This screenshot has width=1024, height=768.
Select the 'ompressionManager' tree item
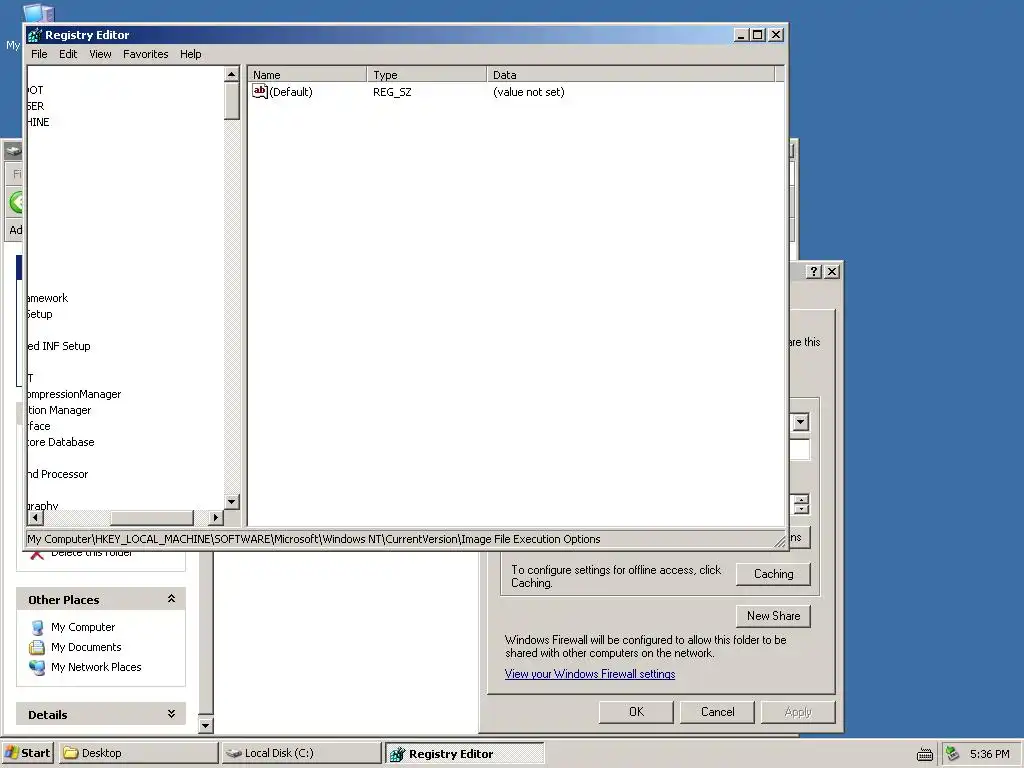click(74, 394)
